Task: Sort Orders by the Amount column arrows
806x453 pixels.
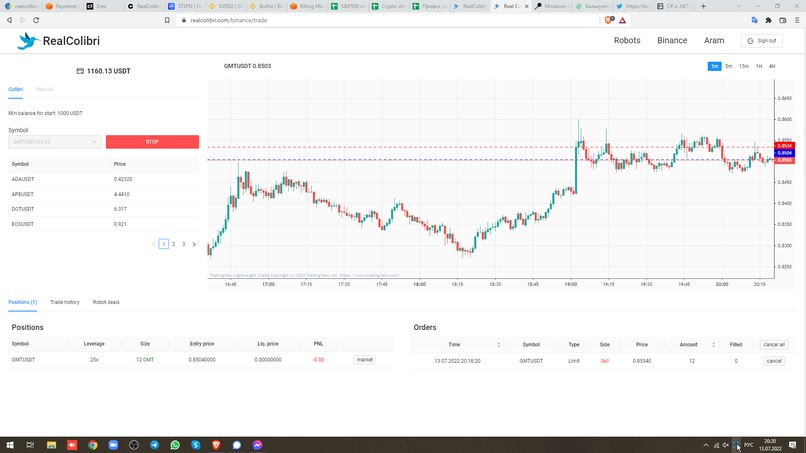Action: tap(713, 345)
